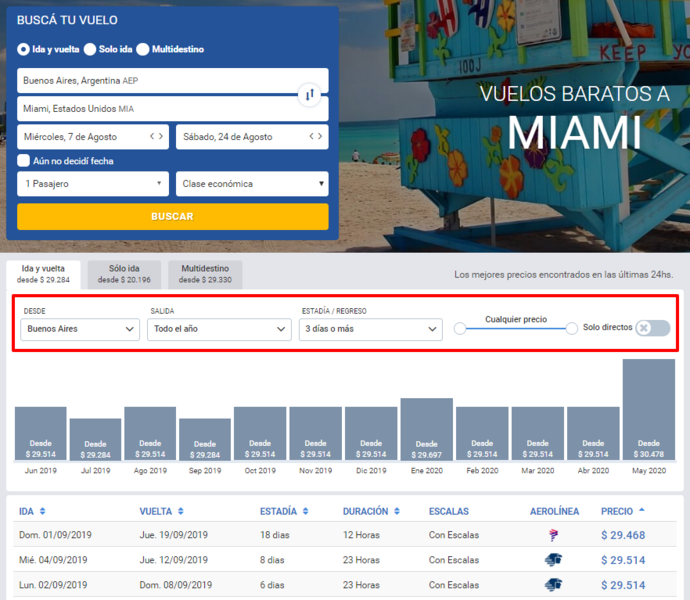The height and width of the screenshot is (600, 690).
Task: Open the Miércoles, 7 de Agosto date field
Action: click(x=93, y=137)
